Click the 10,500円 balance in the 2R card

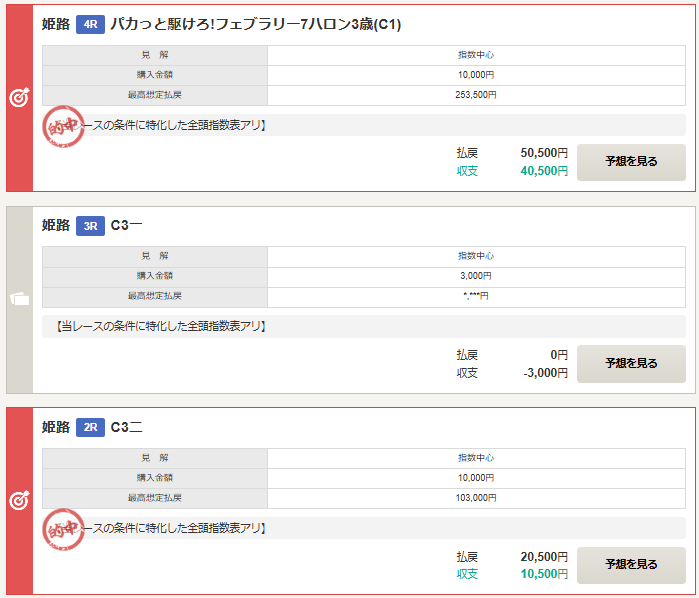[544, 574]
